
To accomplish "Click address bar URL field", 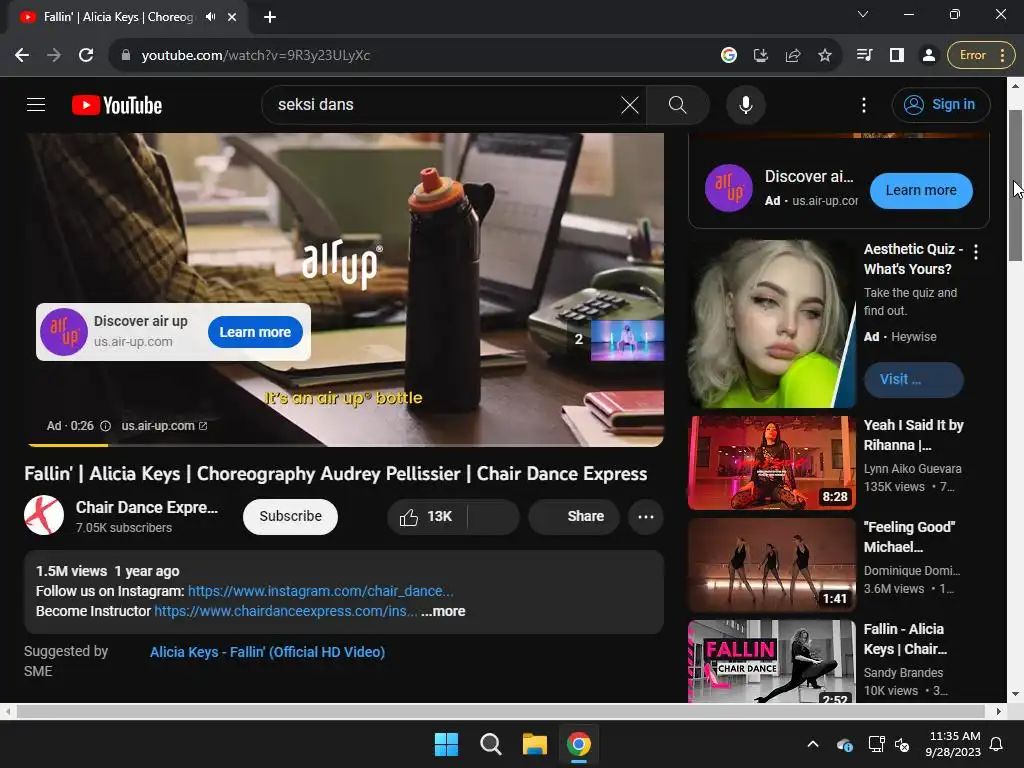I will (418, 55).
